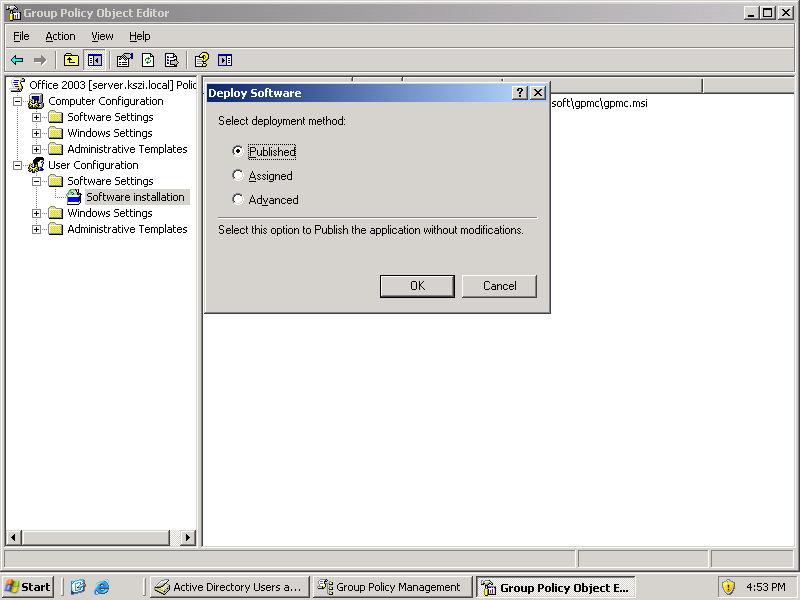
Task: Confirm deployment with the OK button
Action: click(x=417, y=286)
